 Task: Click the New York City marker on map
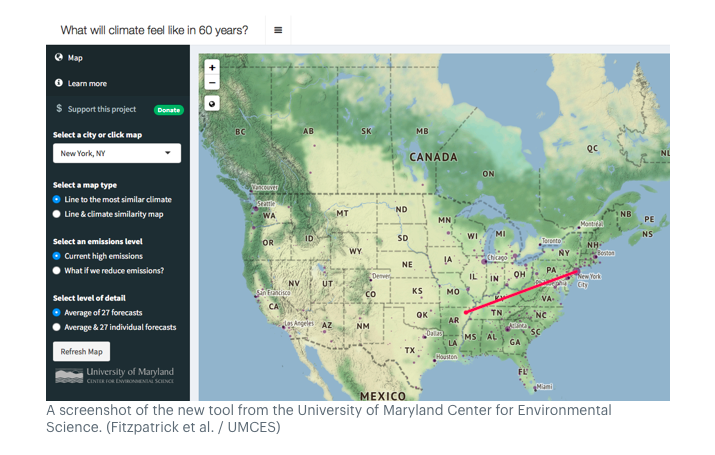click(576, 271)
